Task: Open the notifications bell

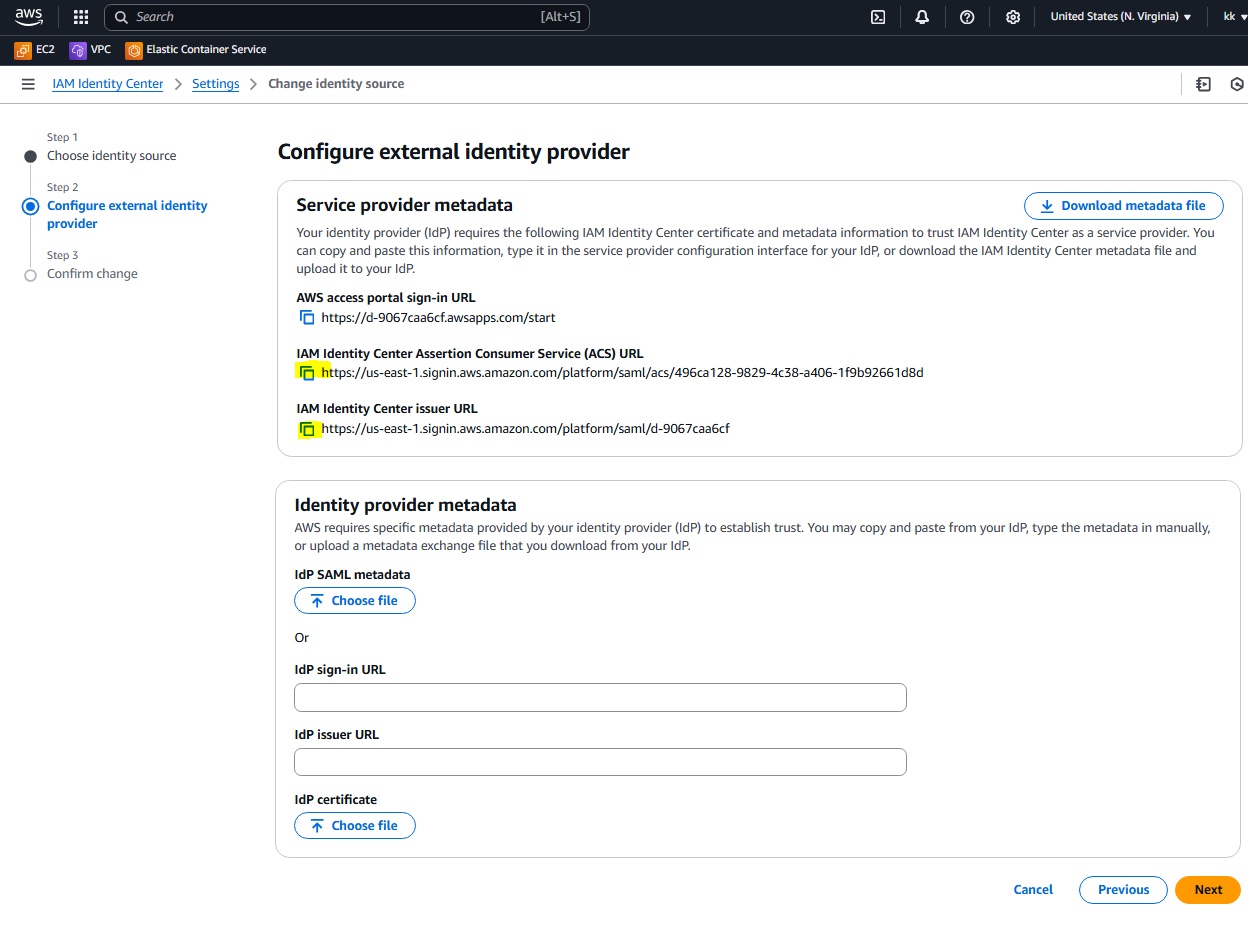Action: [922, 17]
